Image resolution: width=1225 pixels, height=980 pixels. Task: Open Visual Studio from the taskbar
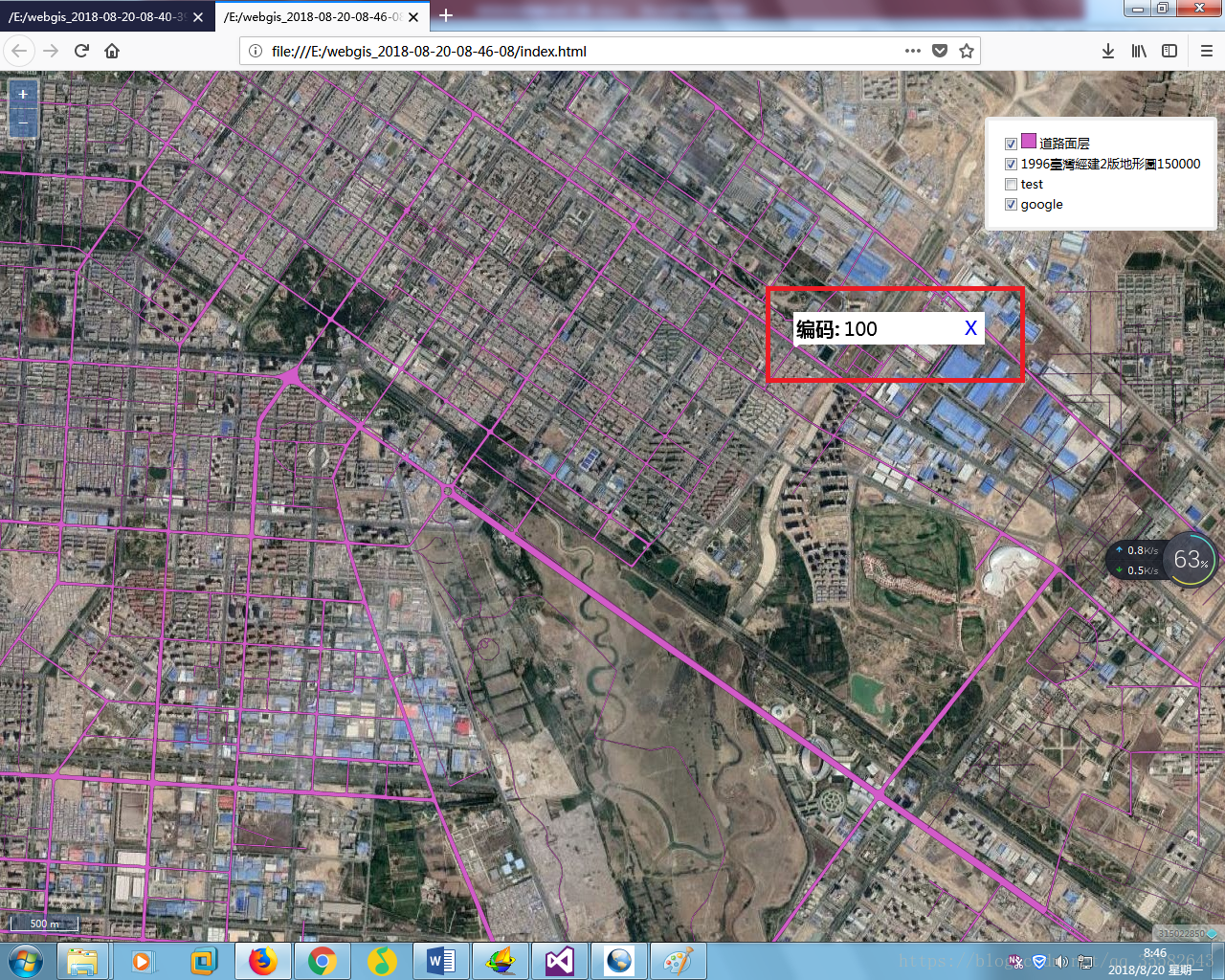coord(560,961)
